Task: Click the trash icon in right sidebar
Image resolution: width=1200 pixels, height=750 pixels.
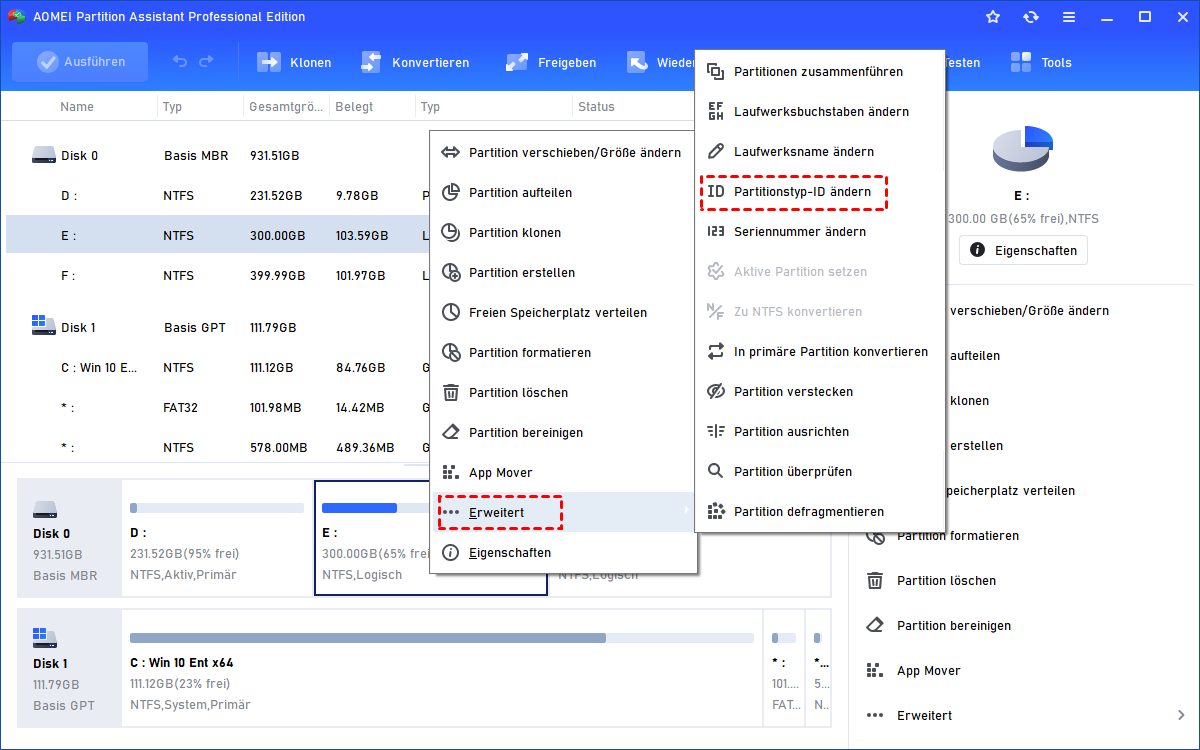Action: point(875,581)
